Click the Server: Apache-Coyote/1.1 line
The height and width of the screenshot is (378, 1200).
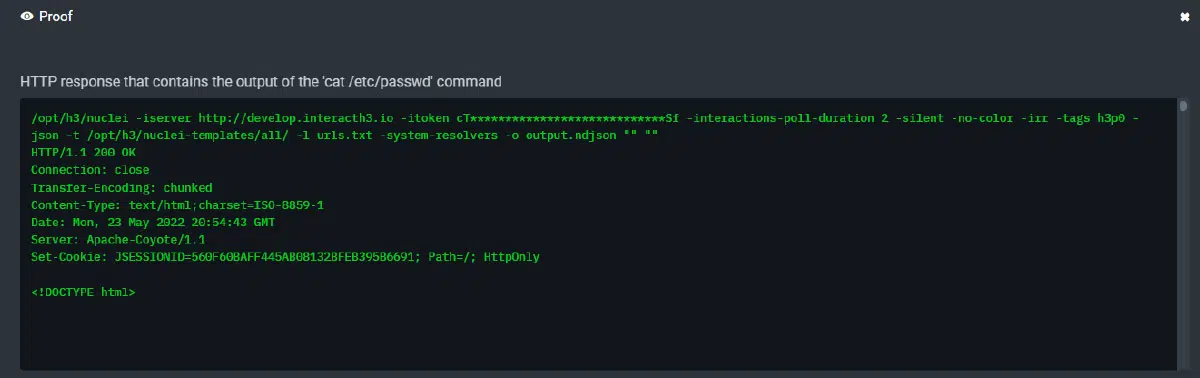[x=118, y=240]
